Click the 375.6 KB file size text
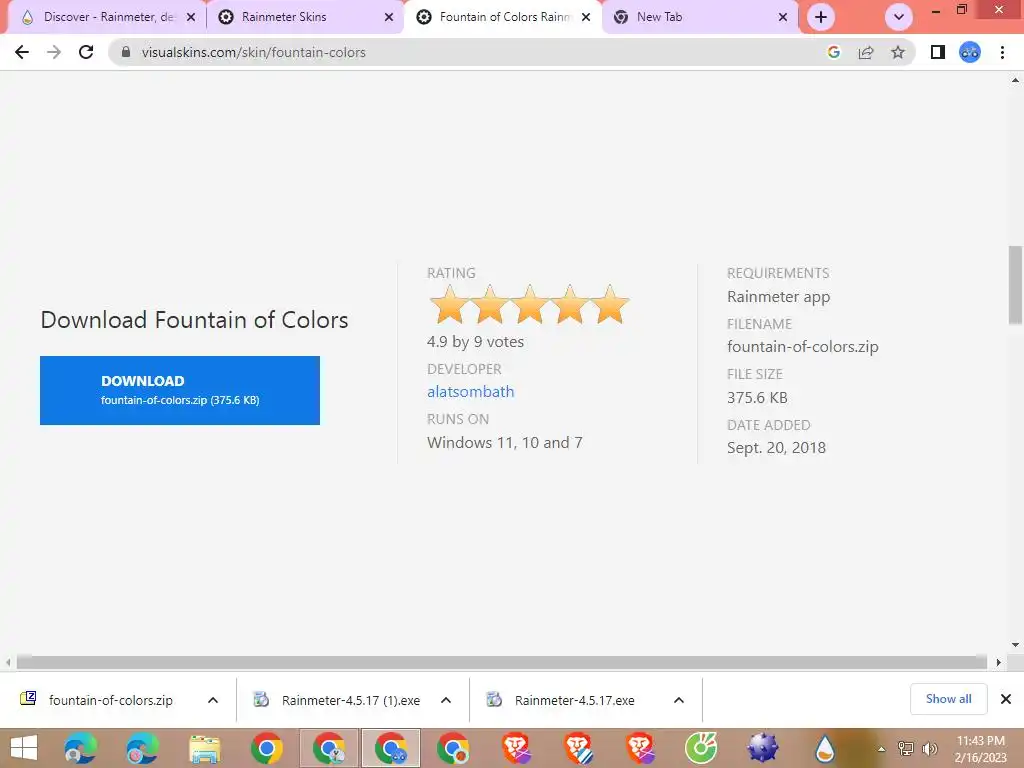1024x768 pixels. (x=757, y=397)
